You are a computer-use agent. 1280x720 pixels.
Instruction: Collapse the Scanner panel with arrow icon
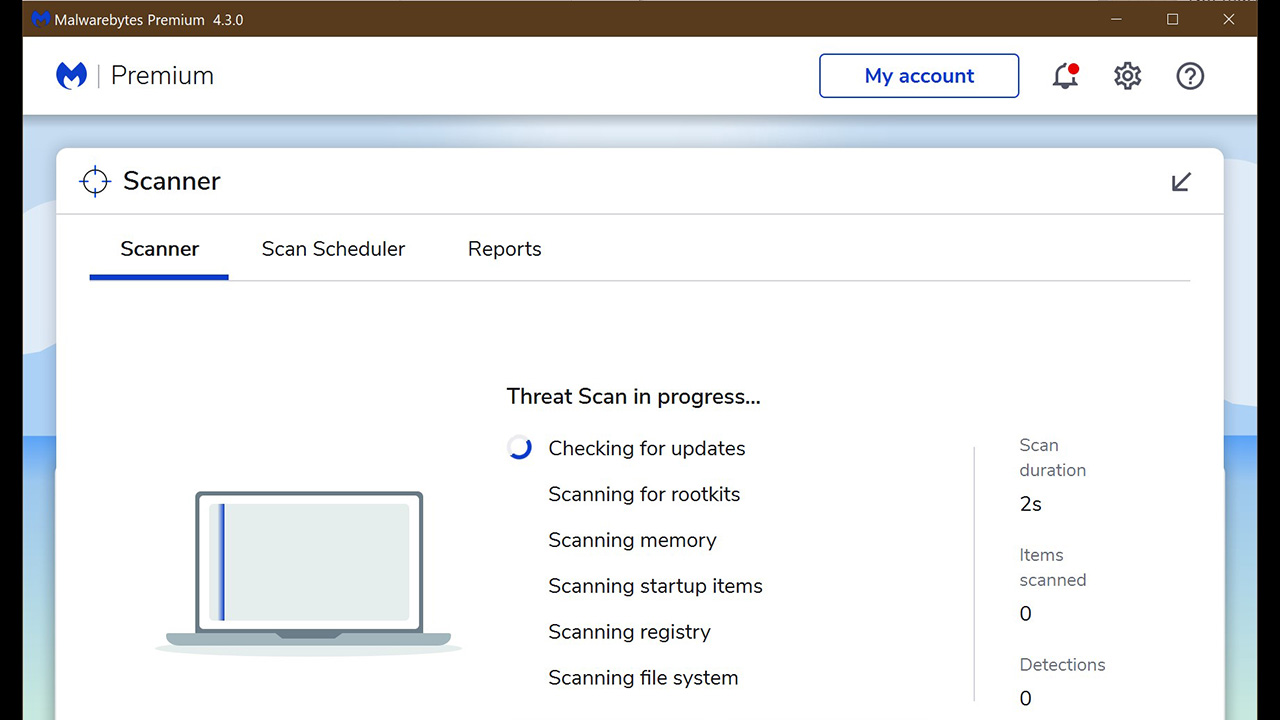(1181, 181)
